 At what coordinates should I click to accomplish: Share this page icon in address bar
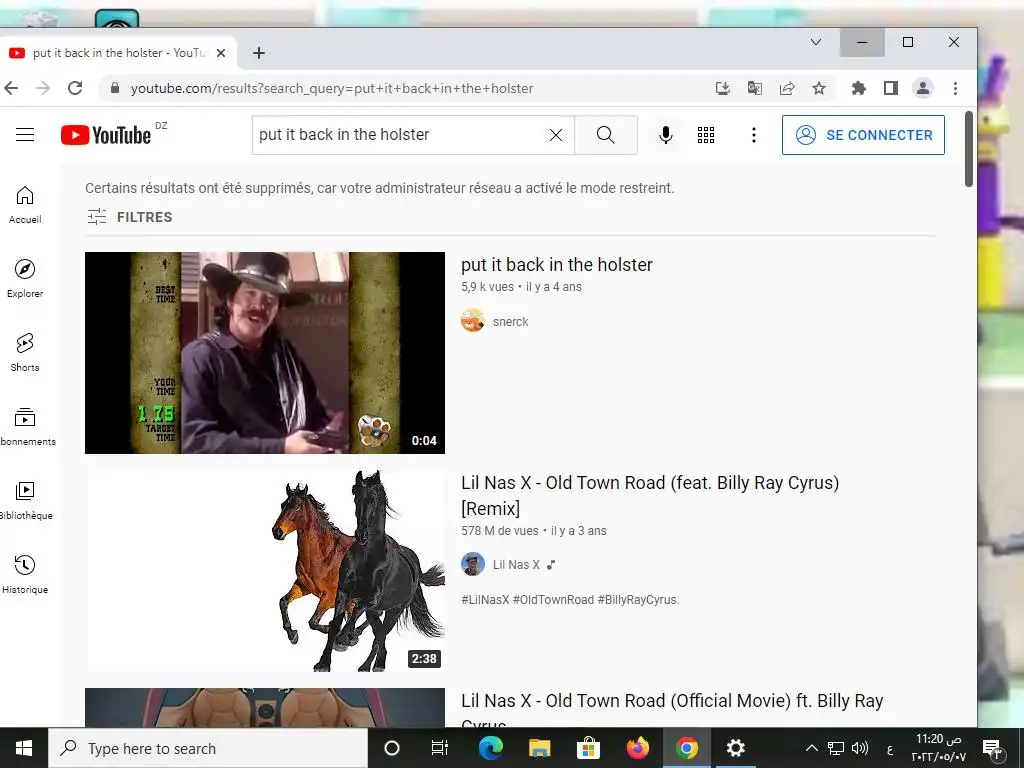point(787,88)
